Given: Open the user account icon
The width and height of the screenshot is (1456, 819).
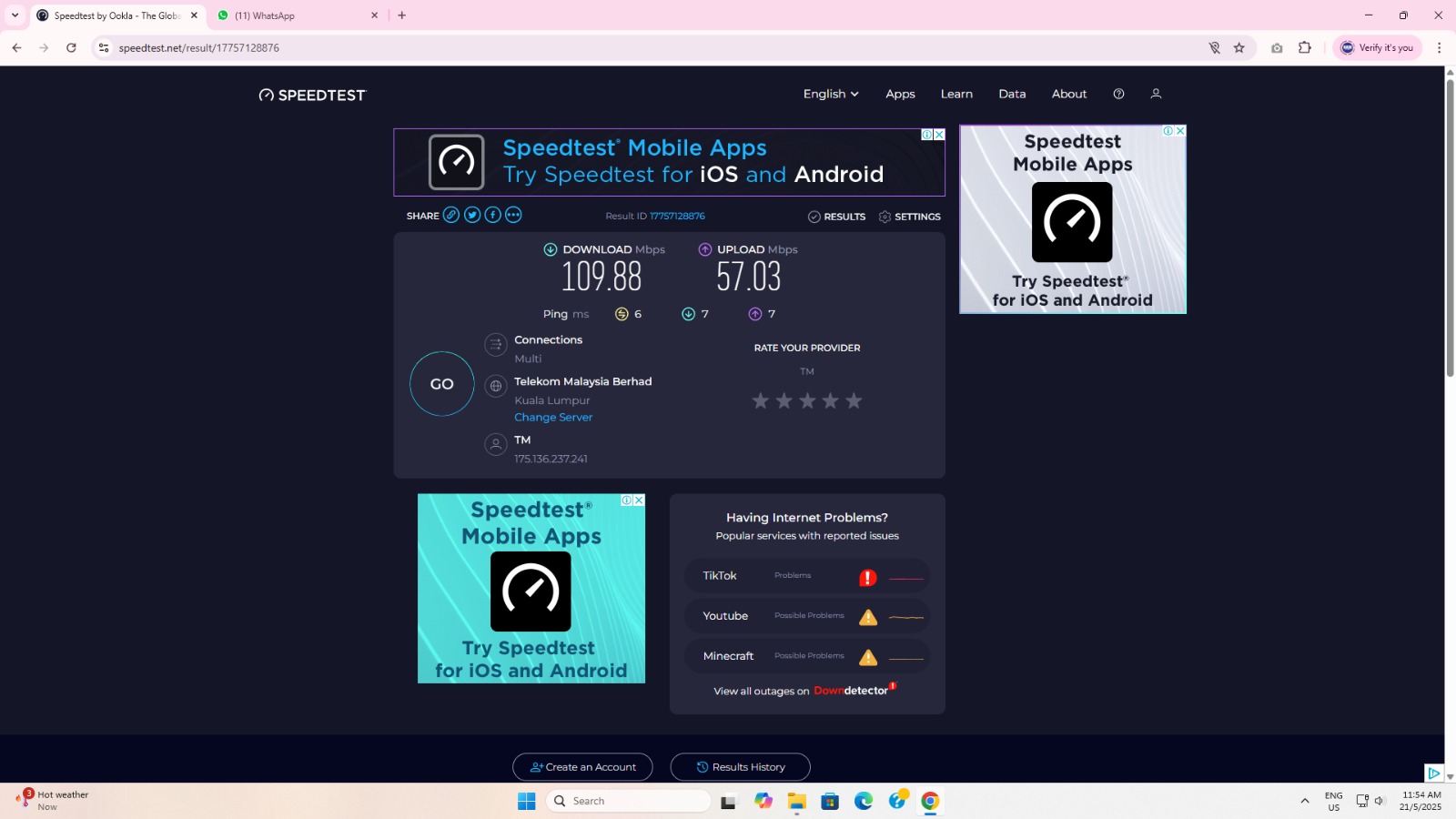Looking at the screenshot, I should [x=1156, y=94].
